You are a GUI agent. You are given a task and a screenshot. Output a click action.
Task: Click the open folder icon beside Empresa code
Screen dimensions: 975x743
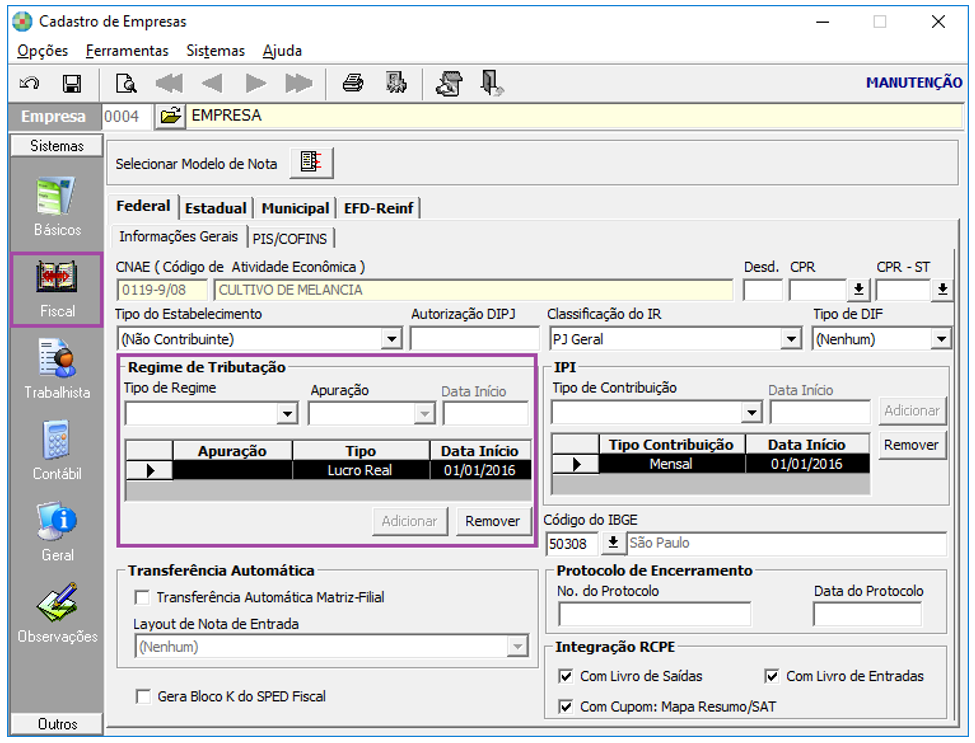pyautogui.click(x=170, y=116)
